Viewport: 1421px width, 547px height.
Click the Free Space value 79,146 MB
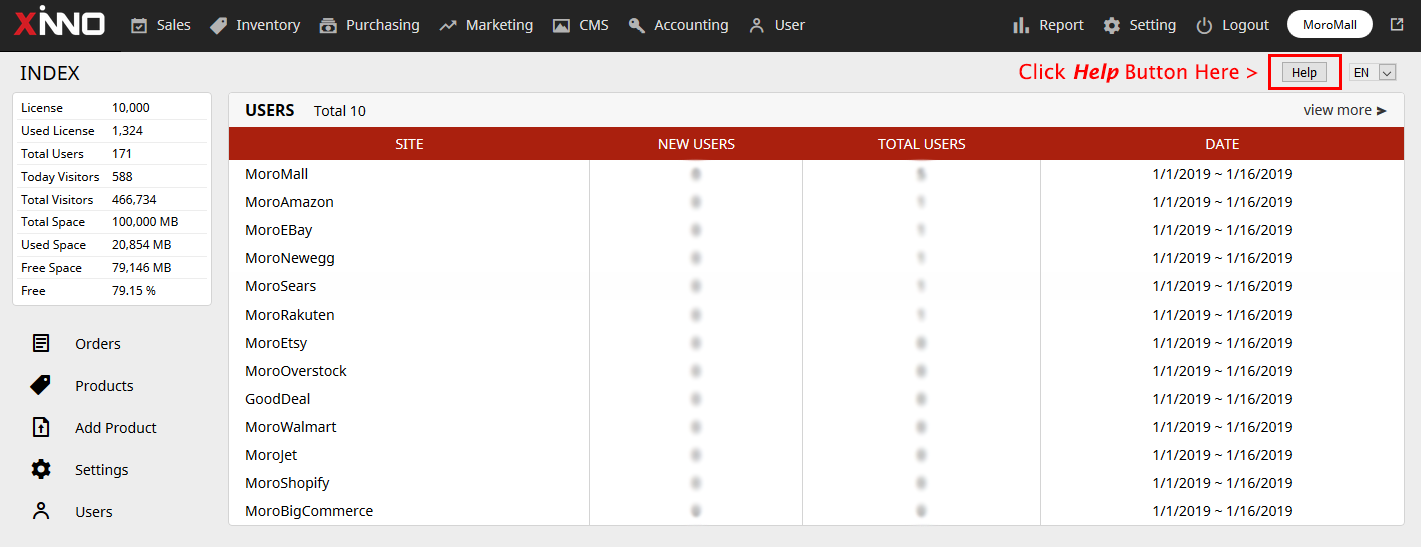point(141,268)
